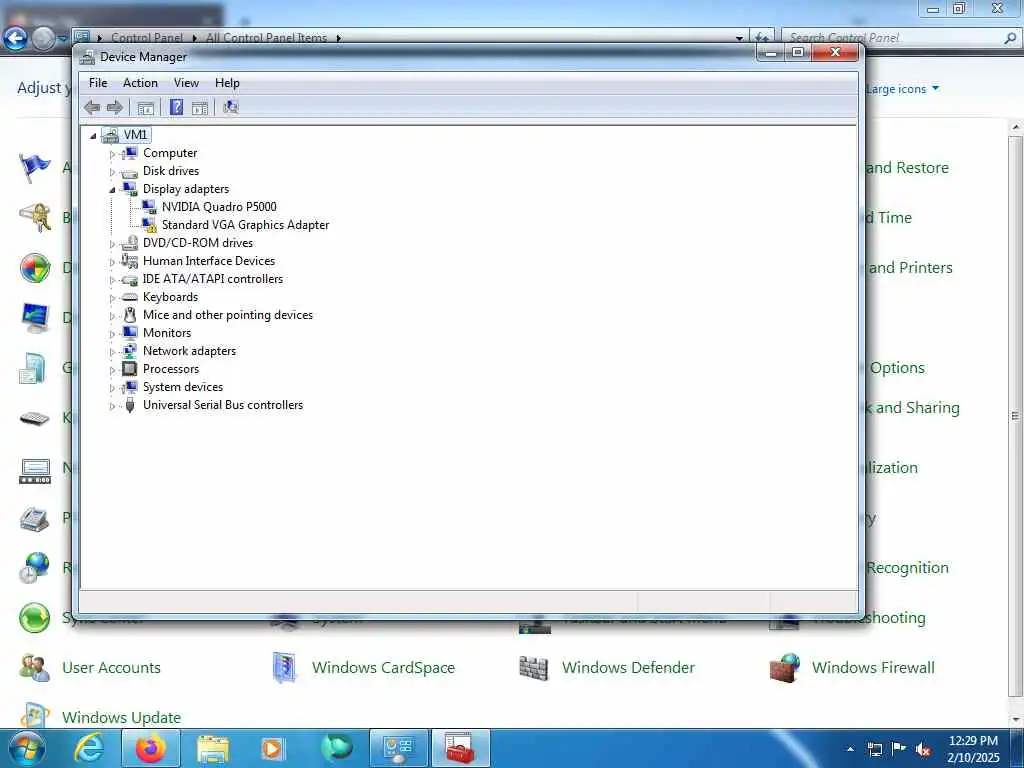Viewport: 1024px width, 768px height.
Task: Open the View menu
Action: click(186, 83)
